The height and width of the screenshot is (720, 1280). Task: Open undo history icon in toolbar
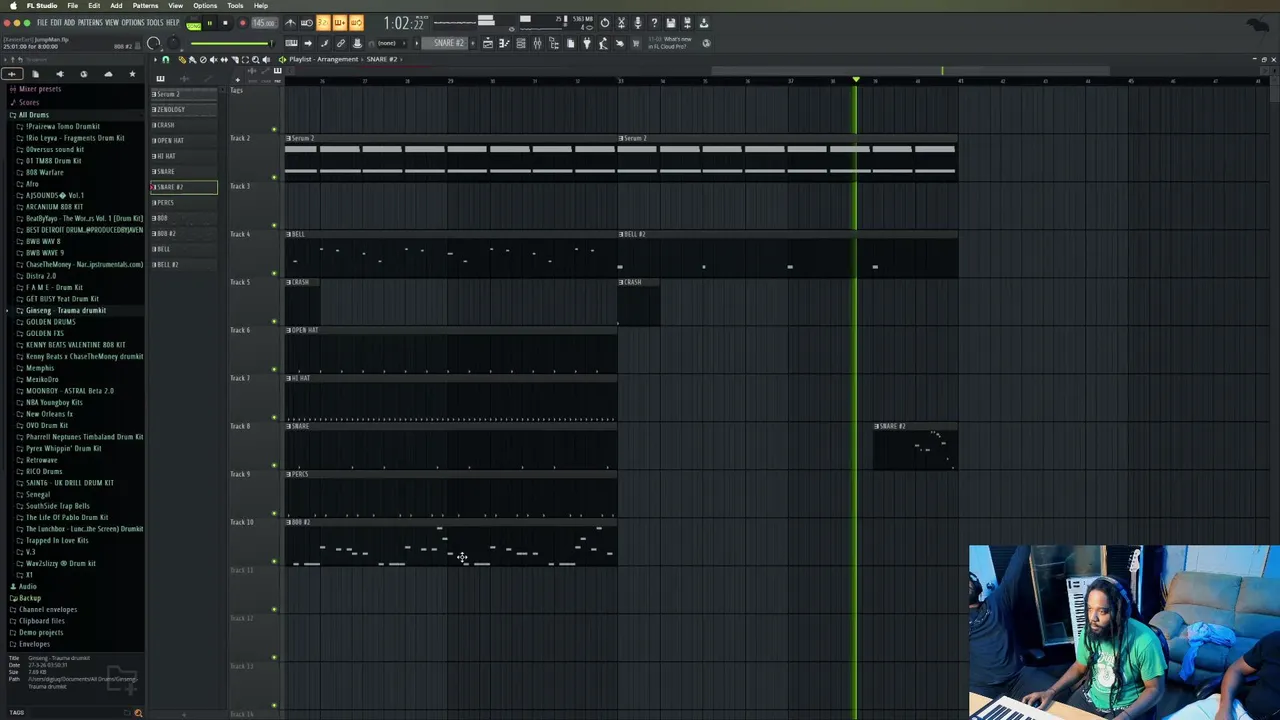604,23
